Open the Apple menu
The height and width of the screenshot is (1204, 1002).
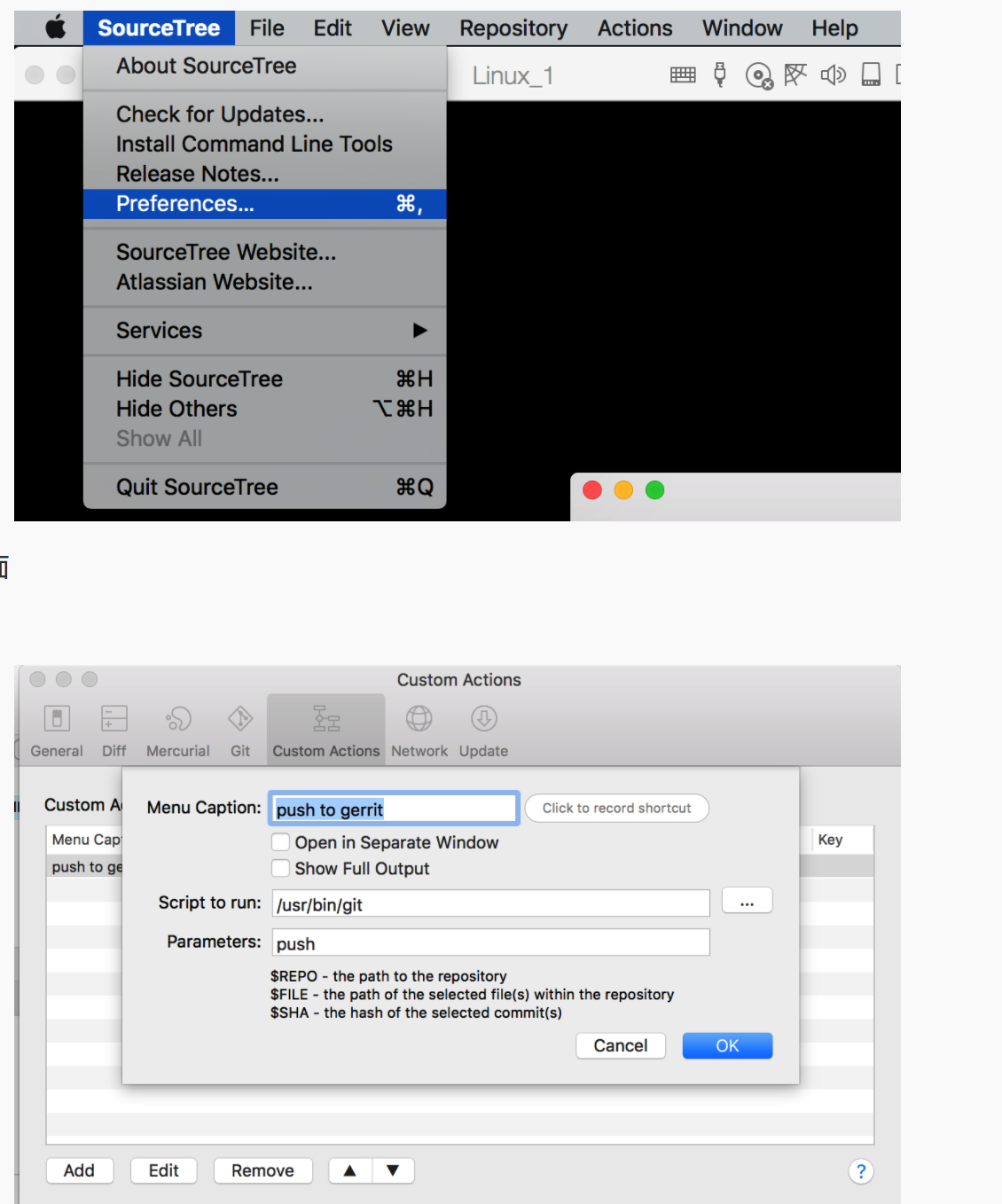pos(53,27)
